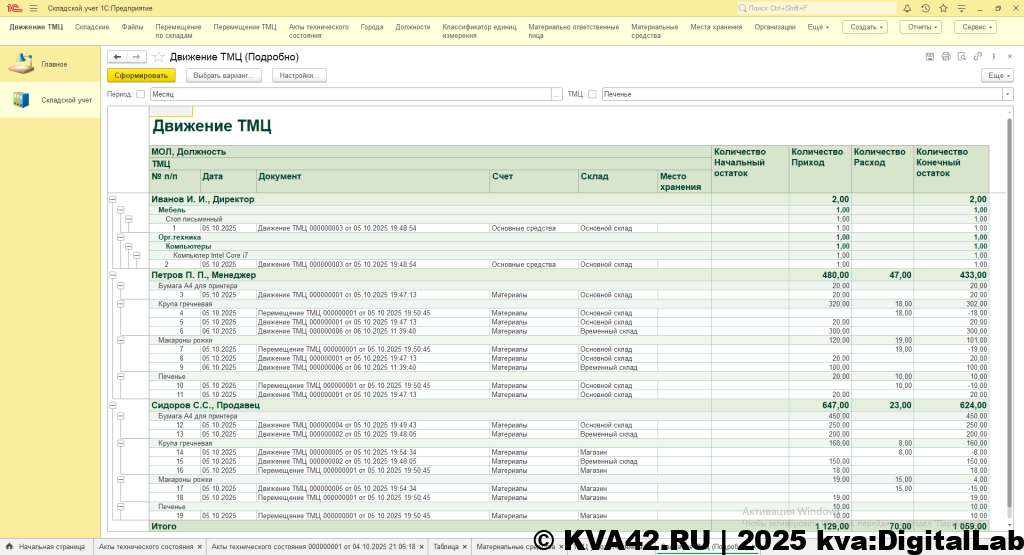Open the Города menu item
Image resolution: width=1024 pixels, height=555 pixels.
coord(372,27)
